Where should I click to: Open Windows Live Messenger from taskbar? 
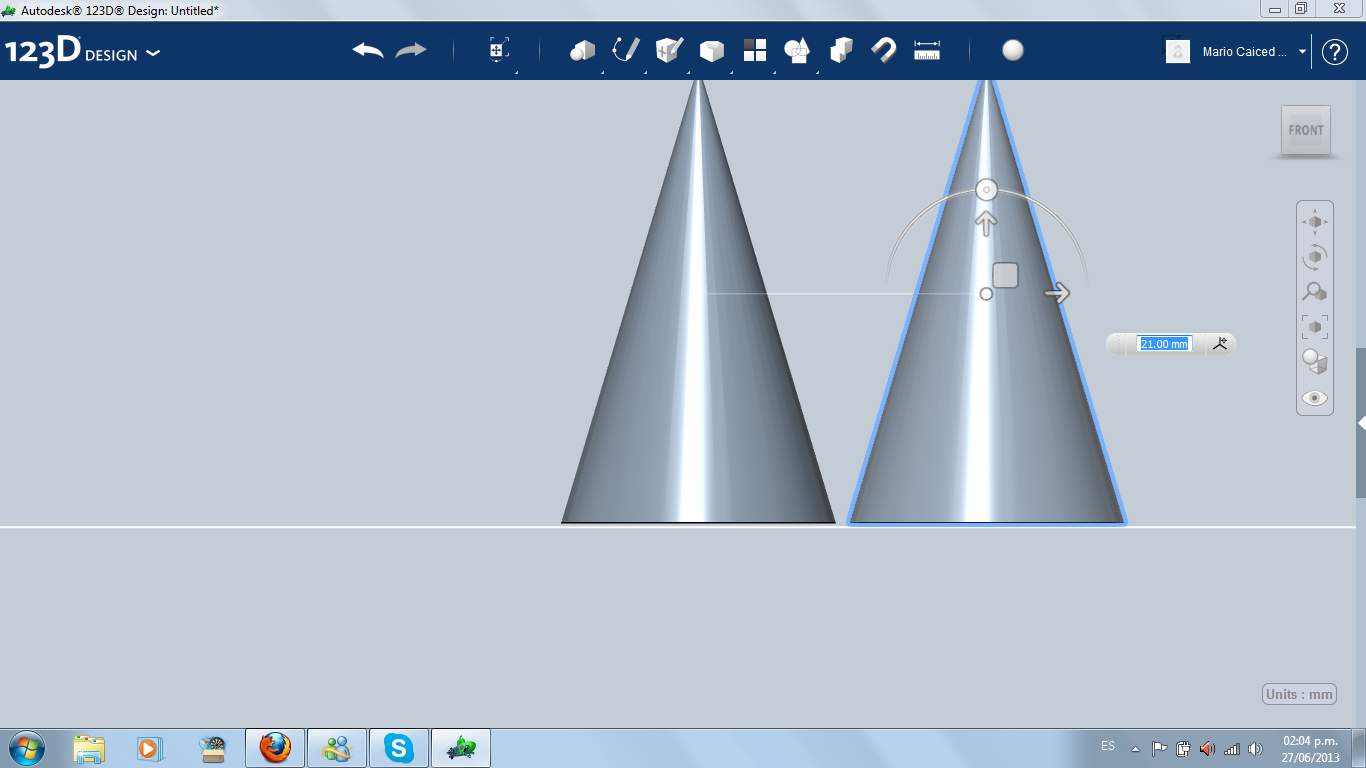(337, 748)
